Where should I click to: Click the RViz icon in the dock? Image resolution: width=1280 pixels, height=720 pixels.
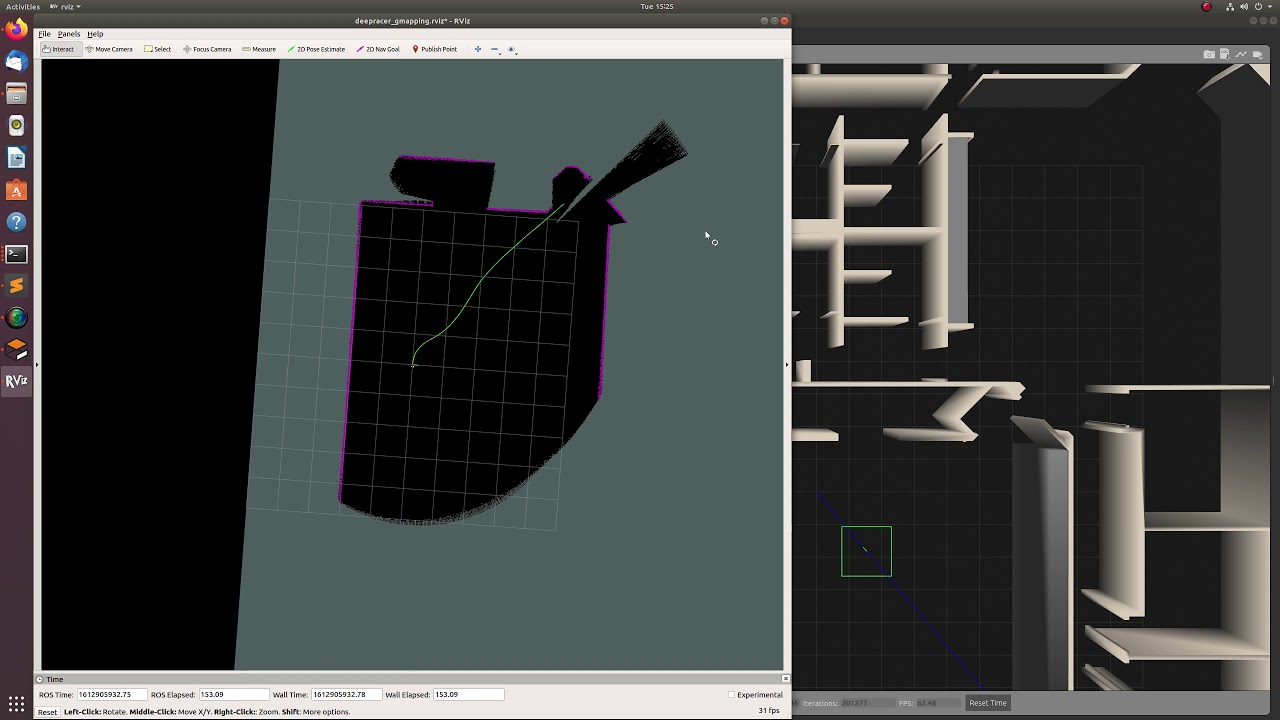[x=16, y=381]
